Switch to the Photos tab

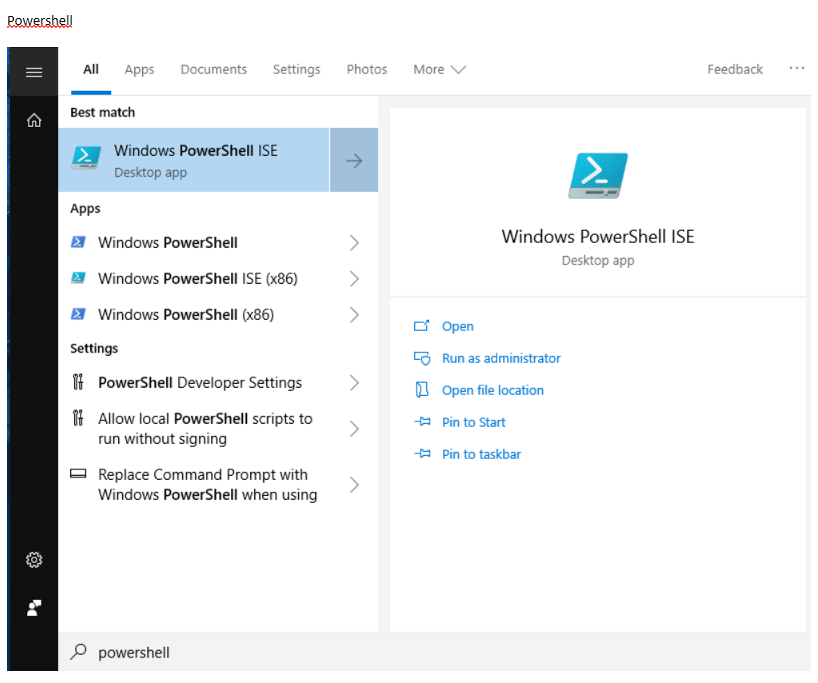click(366, 70)
